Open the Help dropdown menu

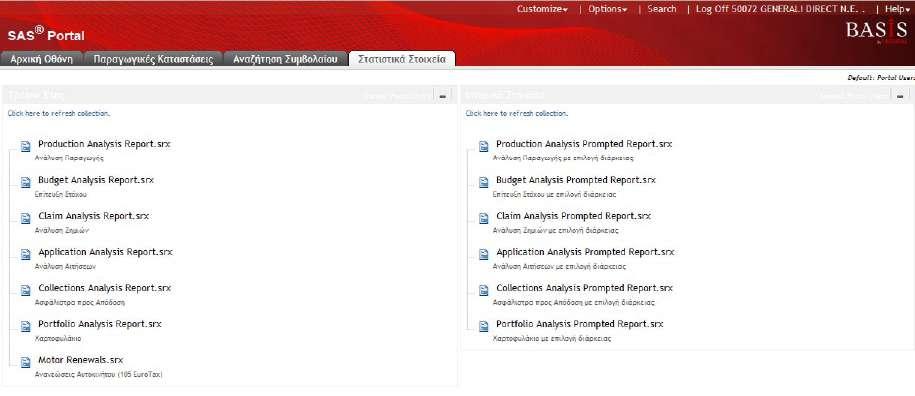(898, 9)
